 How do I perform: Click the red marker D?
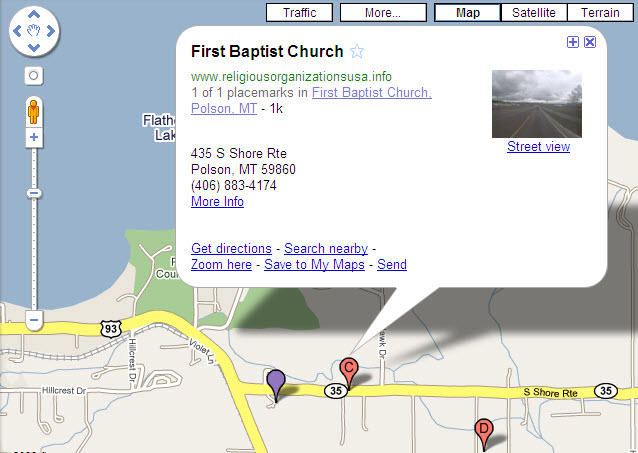pyautogui.click(x=483, y=429)
